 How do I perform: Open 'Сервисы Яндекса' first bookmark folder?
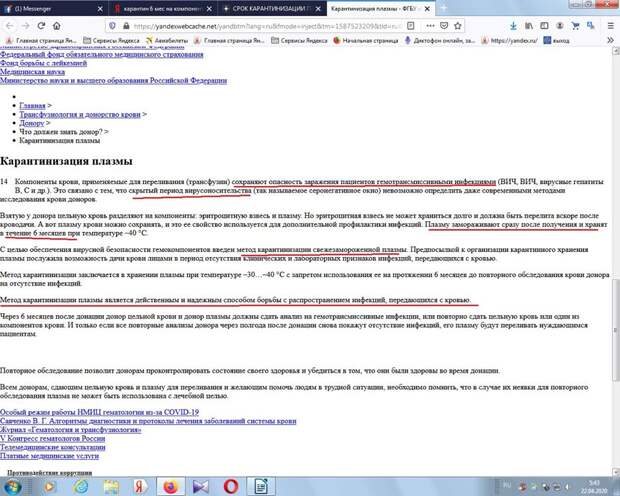tap(111, 40)
